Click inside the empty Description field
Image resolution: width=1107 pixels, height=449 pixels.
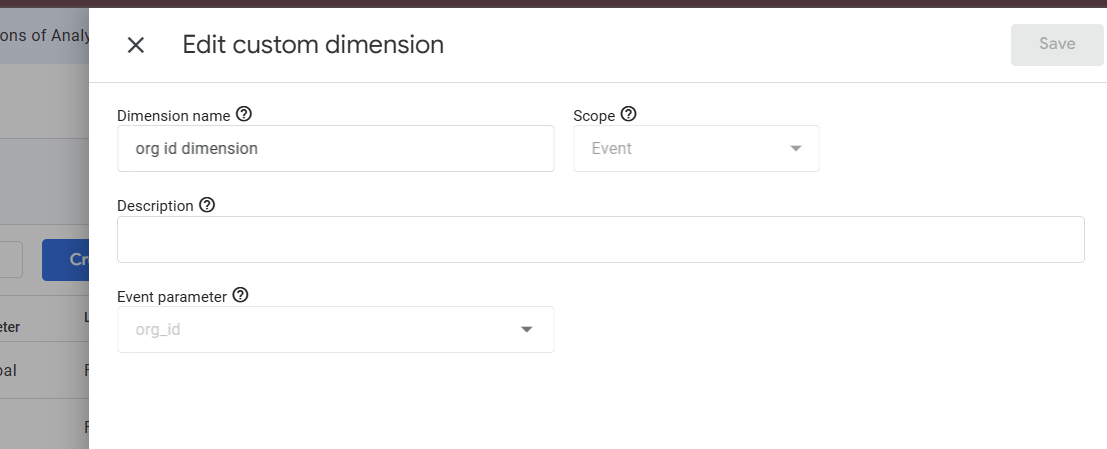[x=601, y=239]
